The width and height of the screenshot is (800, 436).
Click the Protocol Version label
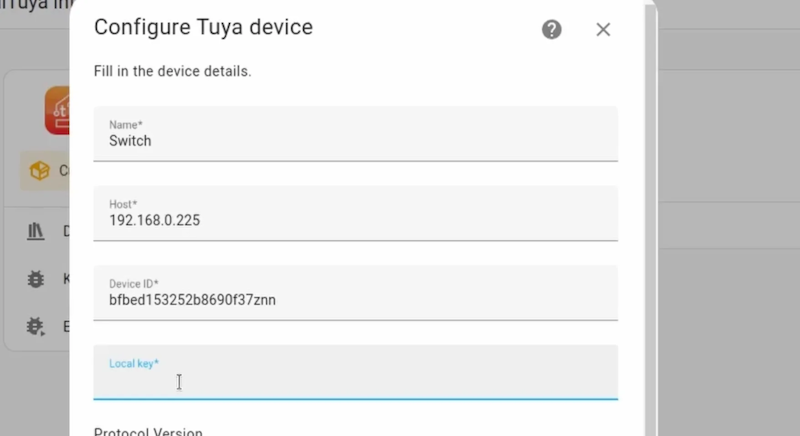tap(148, 432)
